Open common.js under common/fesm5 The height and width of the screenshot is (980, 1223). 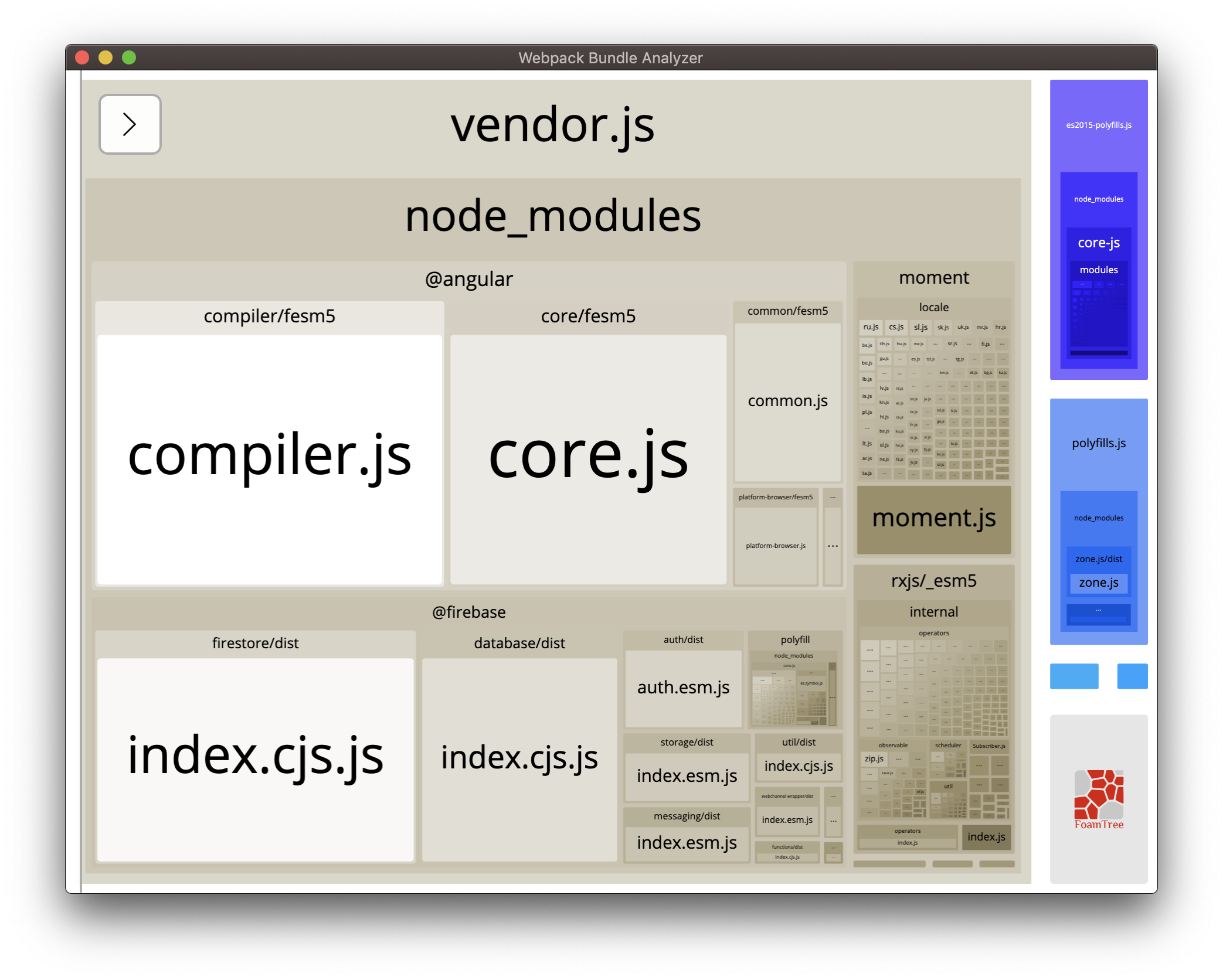click(787, 401)
